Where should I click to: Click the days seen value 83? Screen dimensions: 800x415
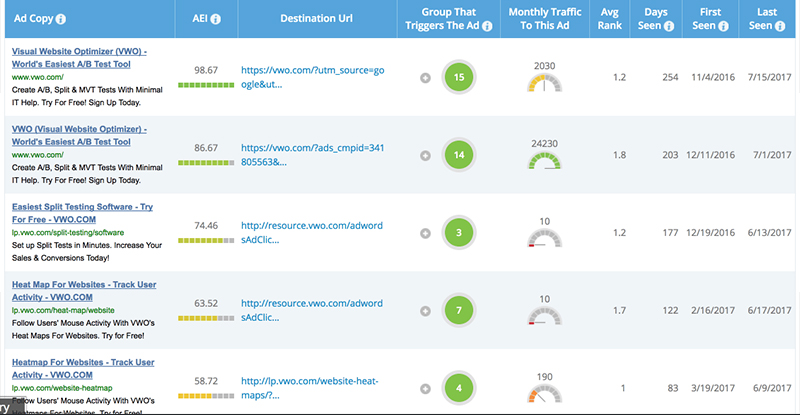673,388
